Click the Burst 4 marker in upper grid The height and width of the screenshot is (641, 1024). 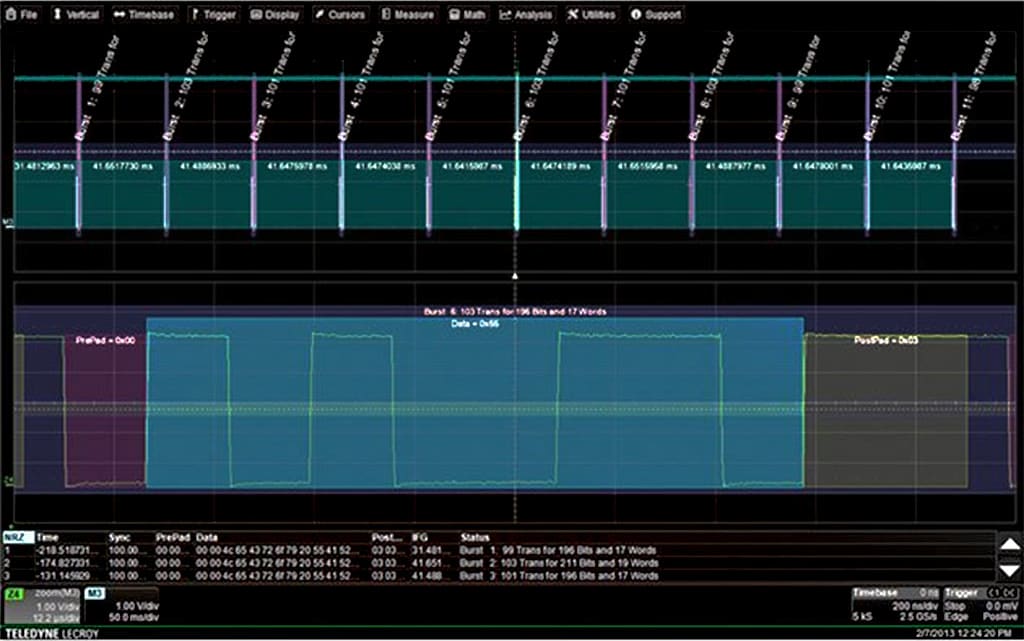coord(342,153)
